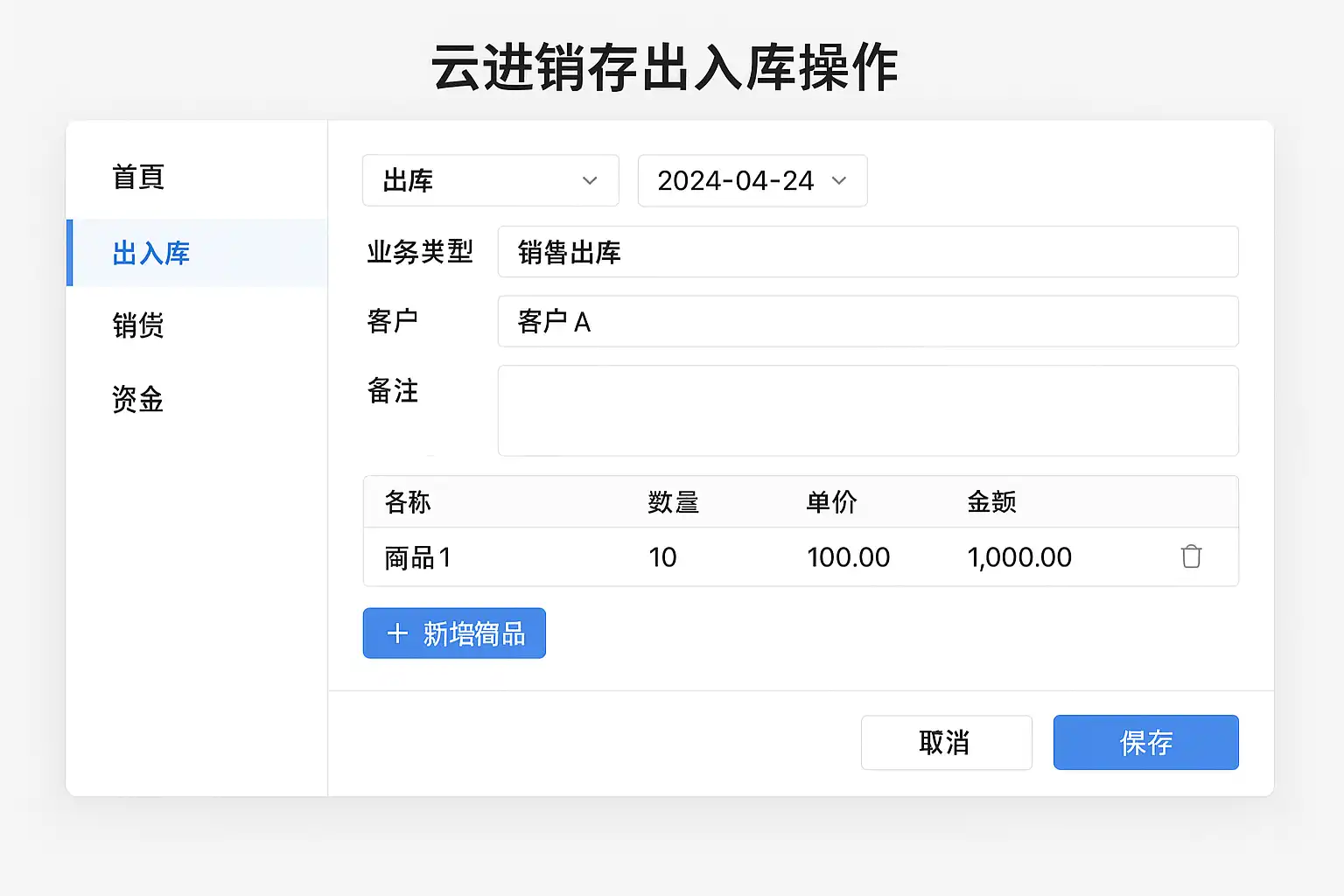
Task: Delete the 商品1 row with trash icon
Action: 1191,556
